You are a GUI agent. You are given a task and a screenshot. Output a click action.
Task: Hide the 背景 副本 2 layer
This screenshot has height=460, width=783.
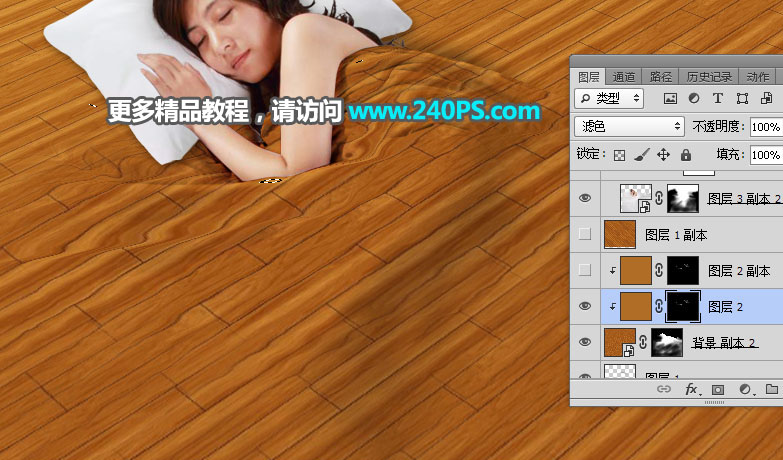pyautogui.click(x=585, y=342)
